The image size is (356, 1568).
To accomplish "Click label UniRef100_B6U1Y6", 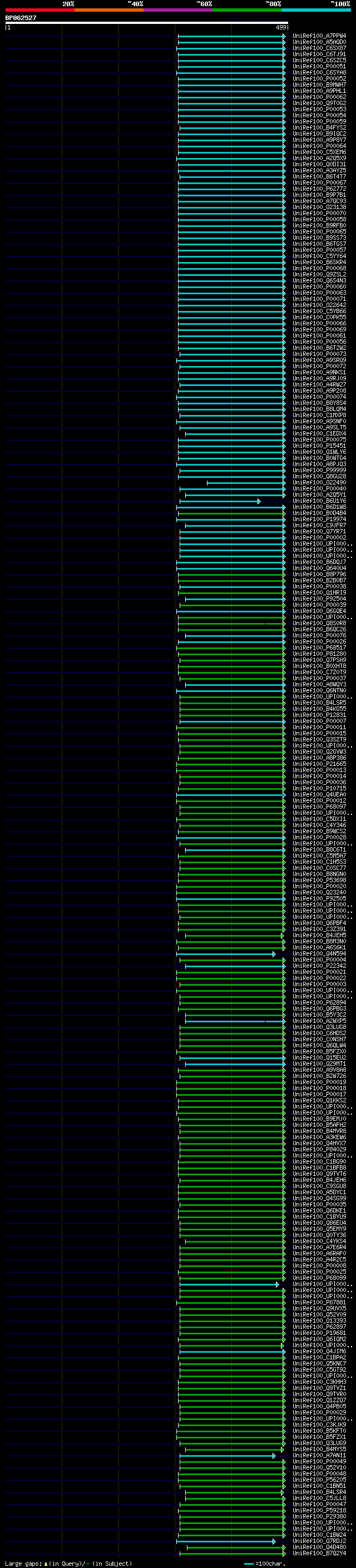I will (x=319, y=501).
